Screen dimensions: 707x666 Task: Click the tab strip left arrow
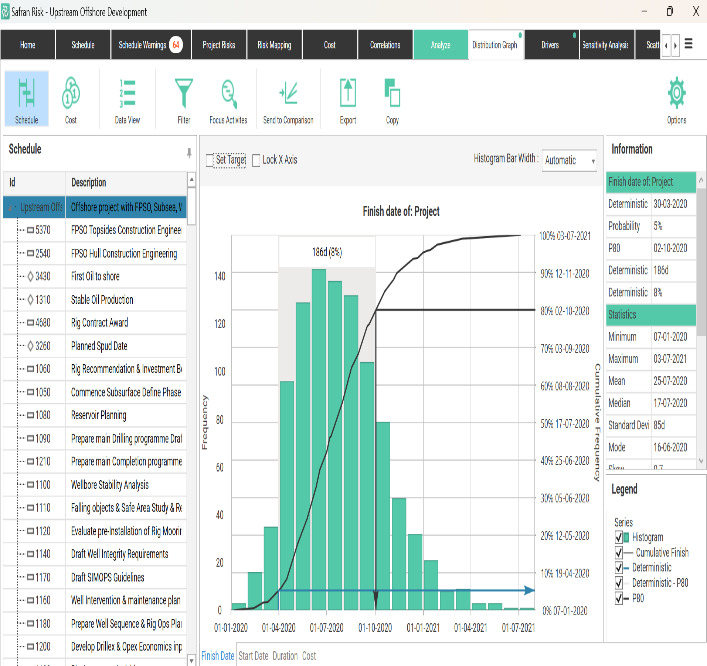click(666, 45)
